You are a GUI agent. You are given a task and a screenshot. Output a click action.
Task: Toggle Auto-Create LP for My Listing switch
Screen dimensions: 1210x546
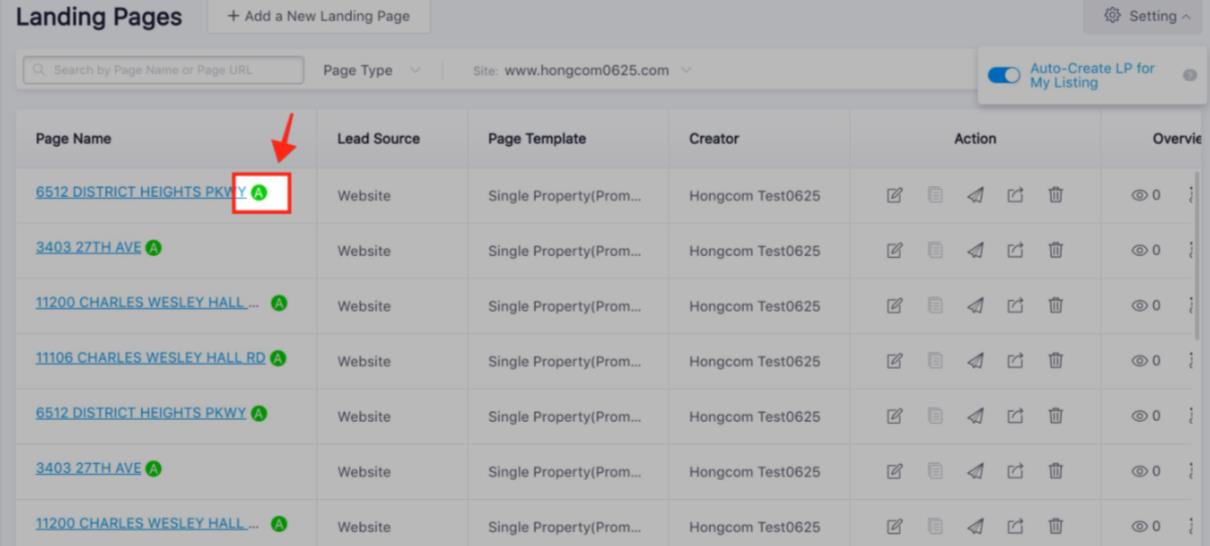click(1003, 76)
